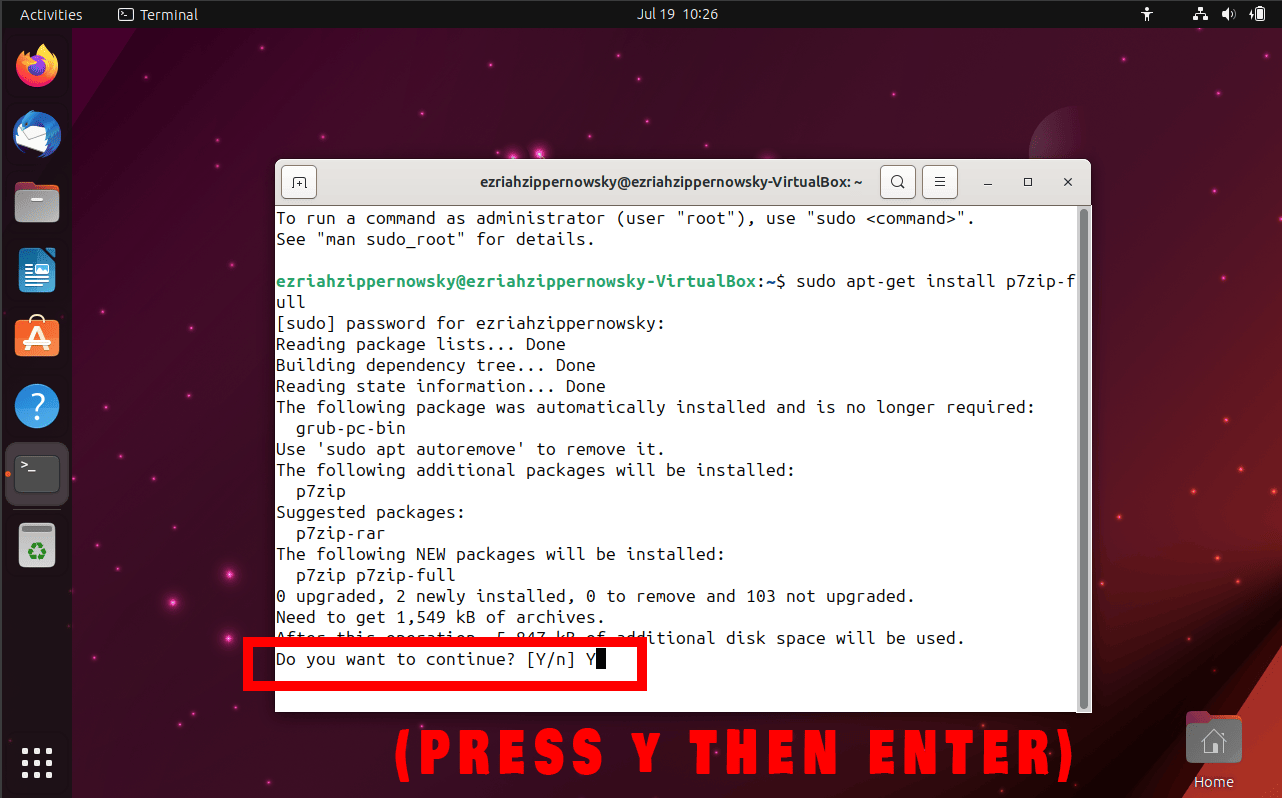Click the '0 upgraded, 2 newly installed' line

click(595, 596)
